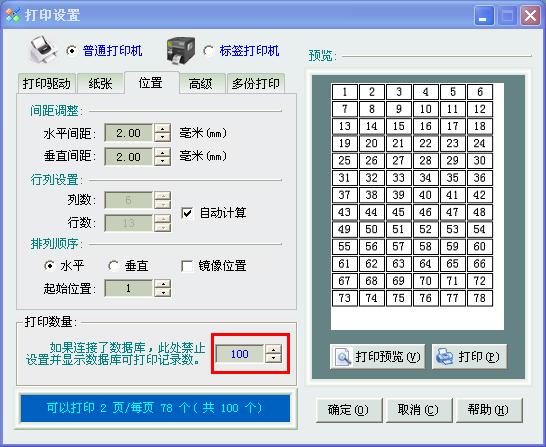The height and width of the screenshot is (447, 546).
Task: Decrease print quantity with down spinner
Action: point(273,358)
